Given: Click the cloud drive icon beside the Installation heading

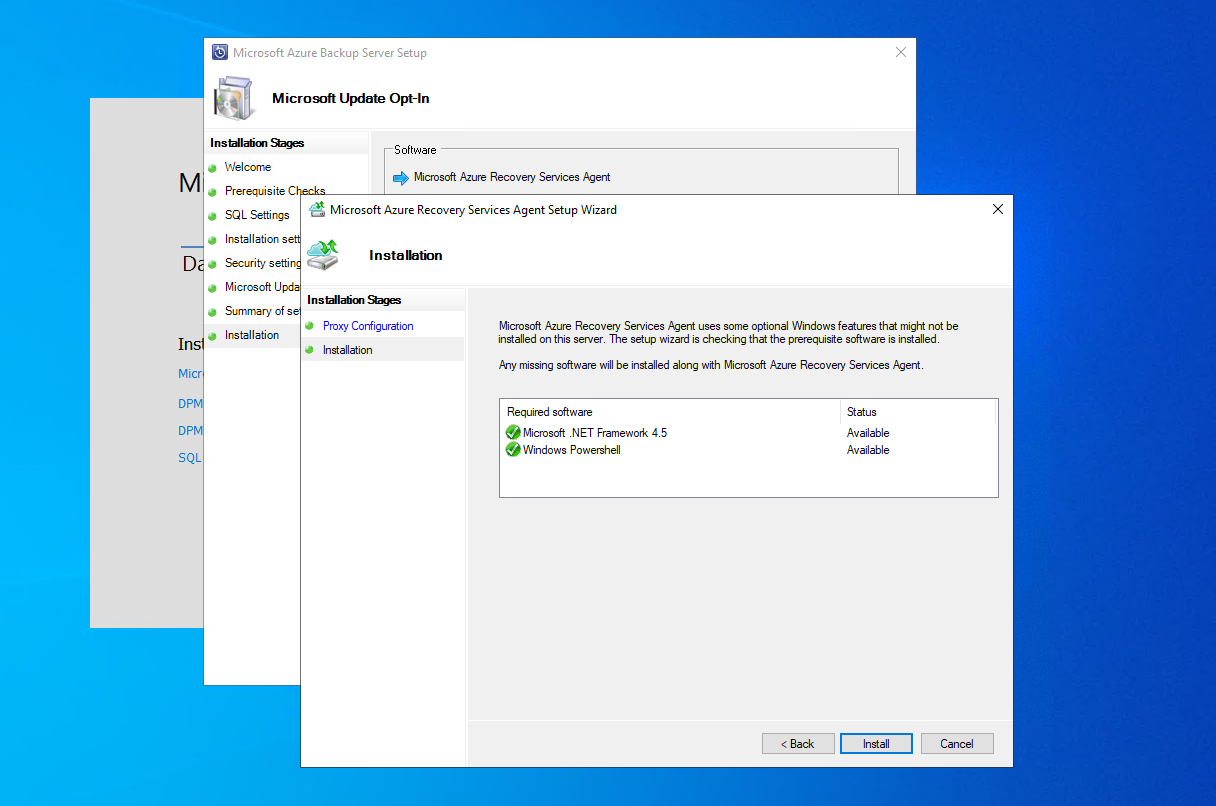Looking at the screenshot, I should pyautogui.click(x=323, y=255).
